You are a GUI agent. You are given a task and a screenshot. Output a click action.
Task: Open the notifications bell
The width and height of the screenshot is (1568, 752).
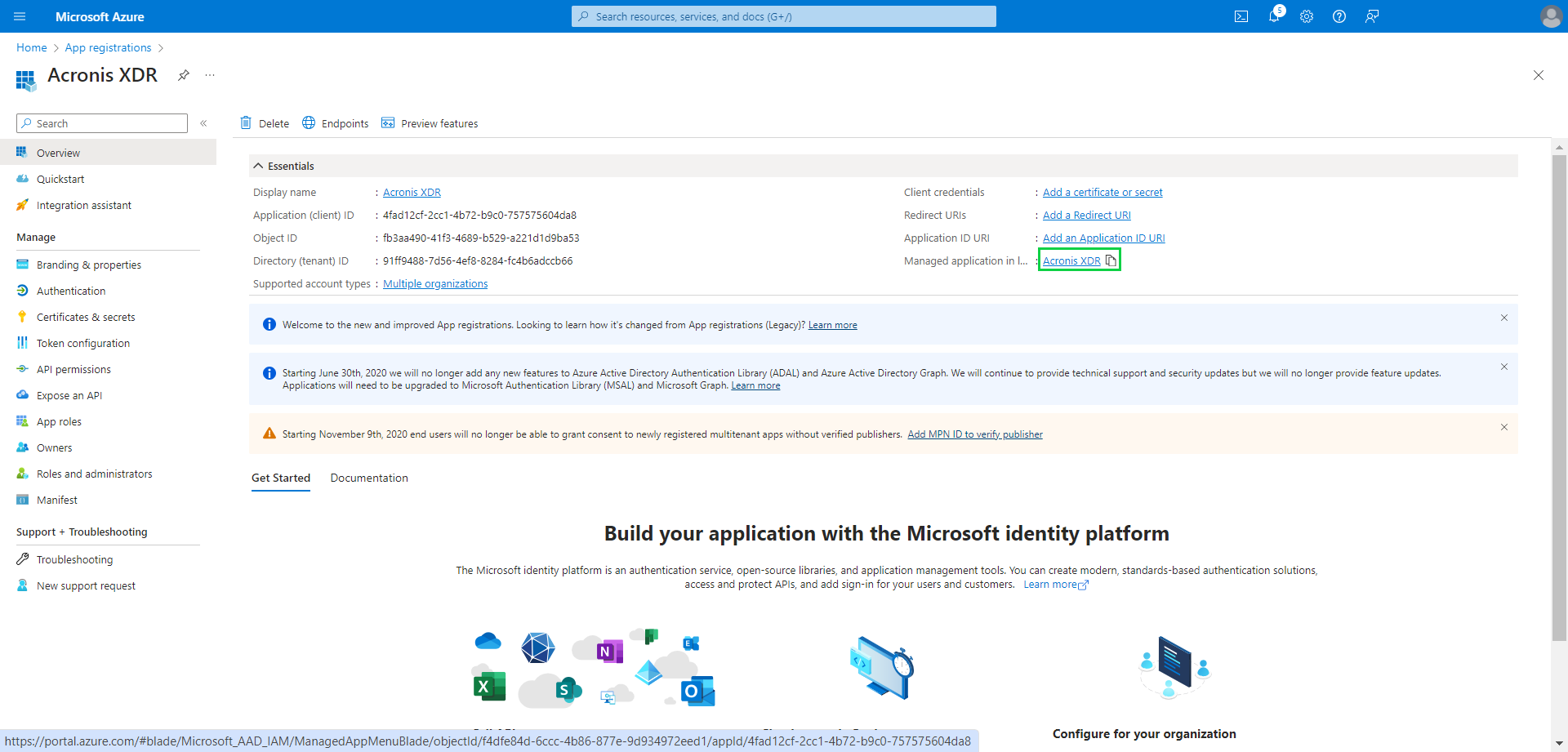coord(1274,16)
